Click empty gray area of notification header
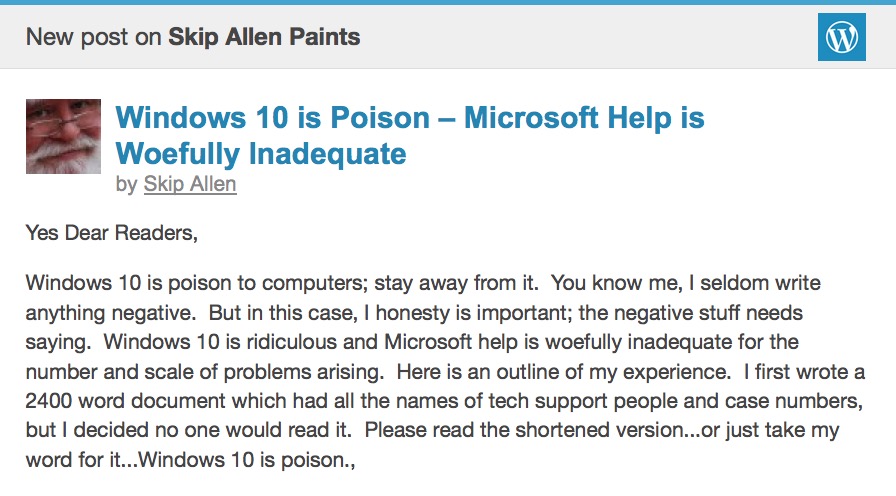The height and width of the screenshot is (496, 896). click(589, 37)
